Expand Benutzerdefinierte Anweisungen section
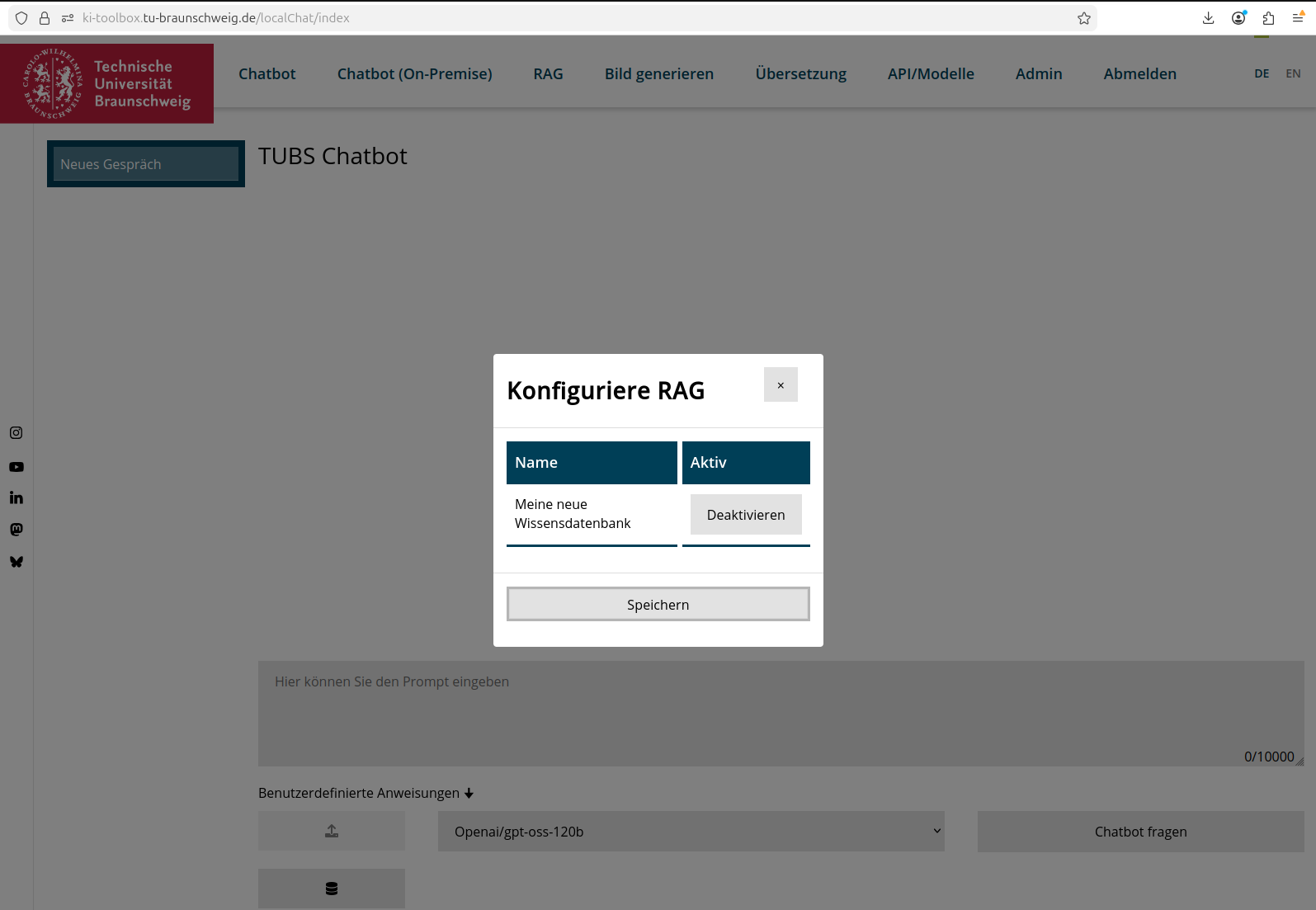Viewport: 1316px width, 910px height. coord(366,793)
